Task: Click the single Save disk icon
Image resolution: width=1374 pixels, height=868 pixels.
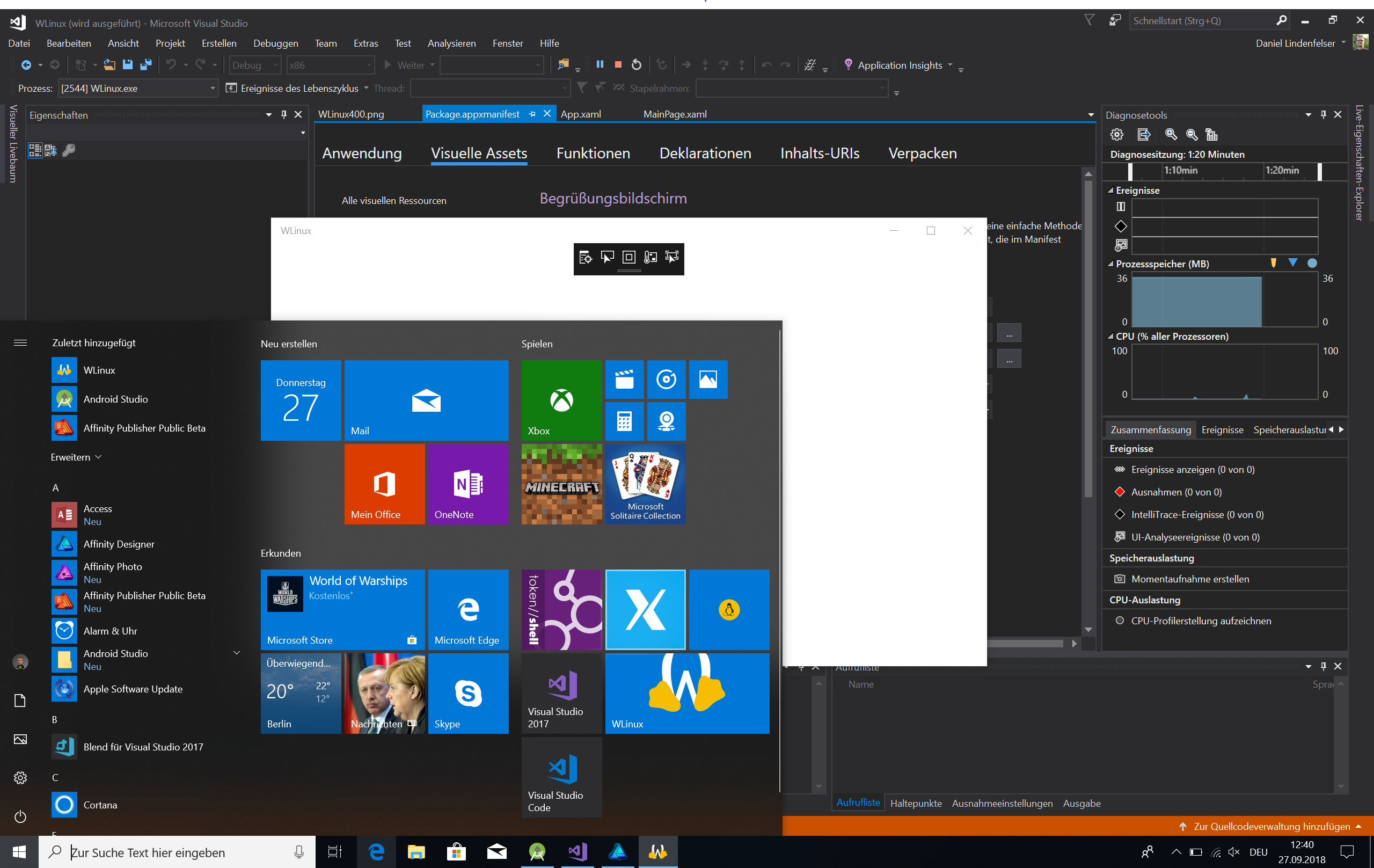Action: (128, 64)
